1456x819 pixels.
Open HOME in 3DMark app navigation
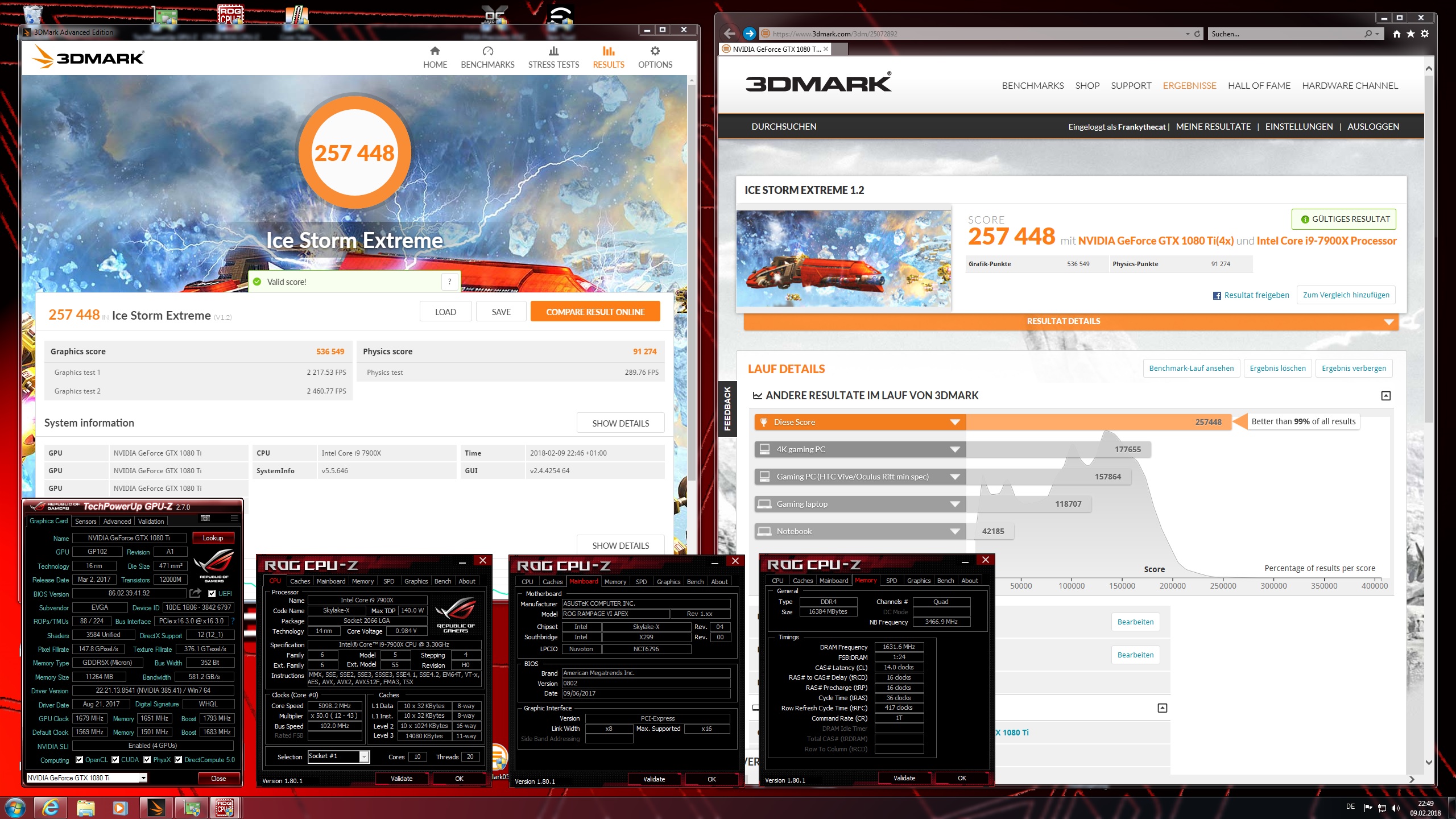coord(435,57)
